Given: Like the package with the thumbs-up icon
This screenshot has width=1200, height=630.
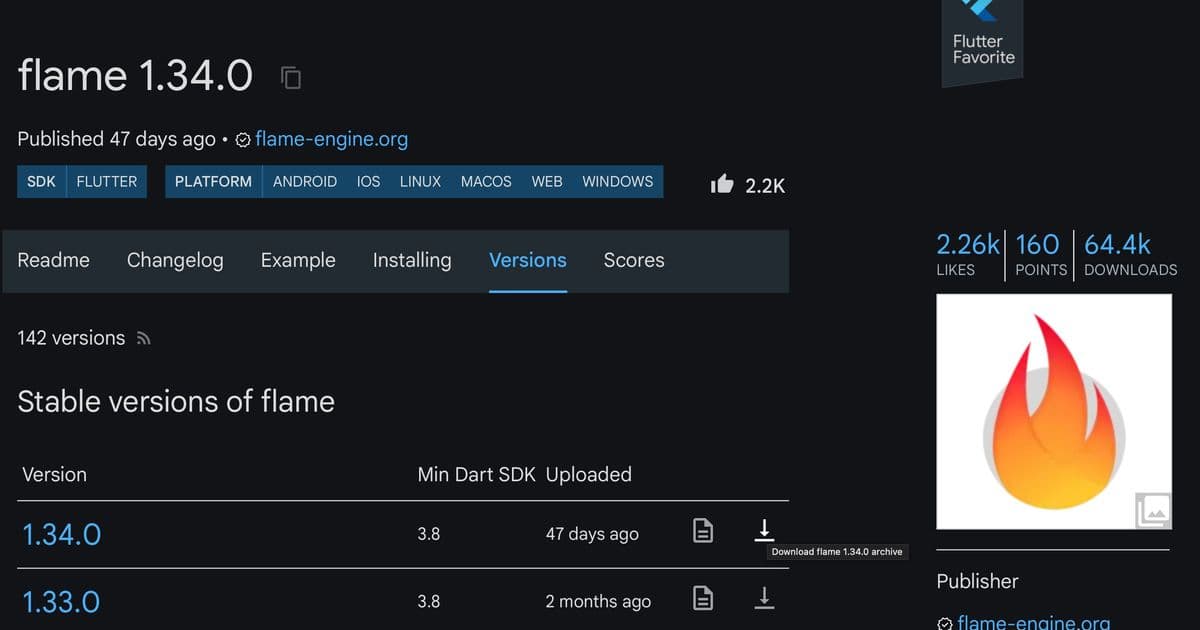Looking at the screenshot, I should pyautogui.click(x=720, y=184).
